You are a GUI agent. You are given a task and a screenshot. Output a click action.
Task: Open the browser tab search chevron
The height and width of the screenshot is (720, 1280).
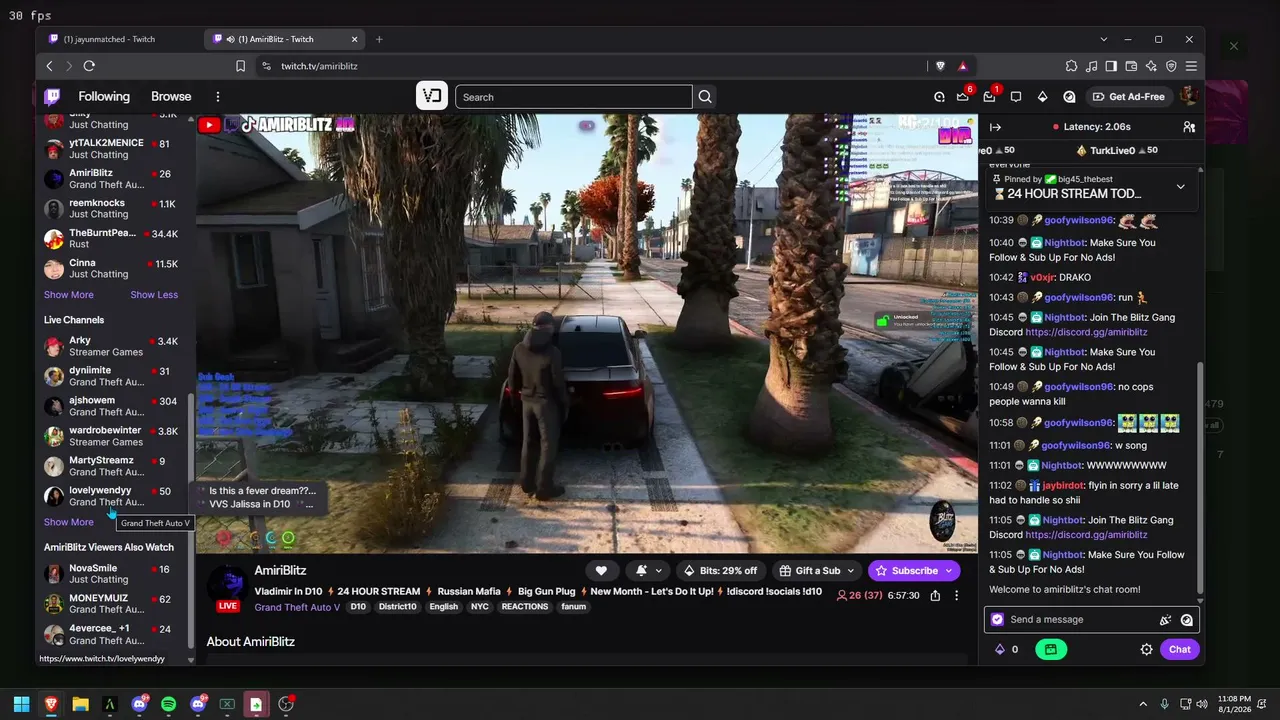(1103, 39)
